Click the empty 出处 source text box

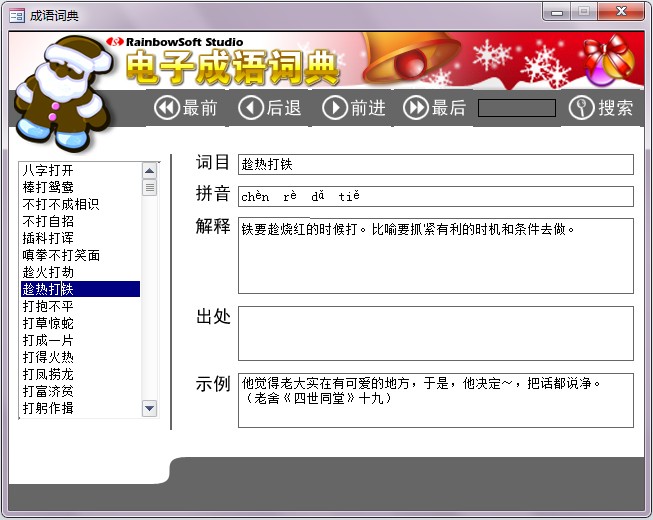tap(436, 333)
